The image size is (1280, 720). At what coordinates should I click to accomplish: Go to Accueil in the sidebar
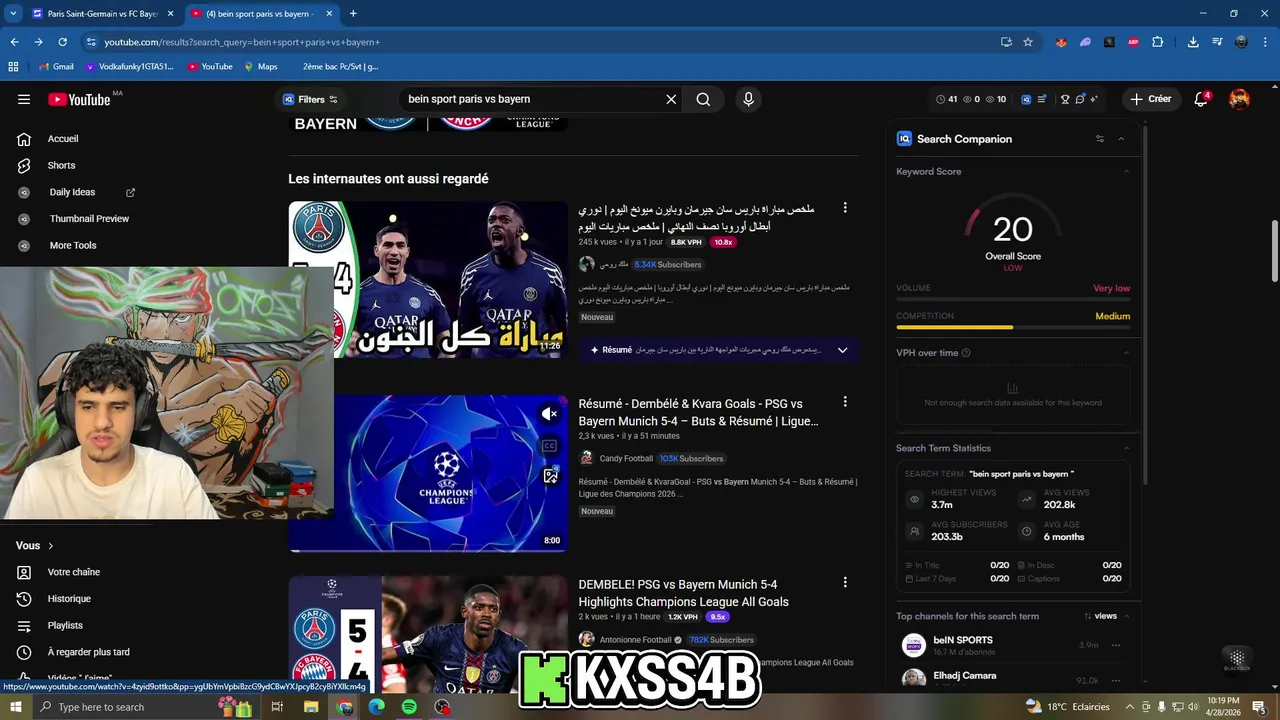[63, 139]
